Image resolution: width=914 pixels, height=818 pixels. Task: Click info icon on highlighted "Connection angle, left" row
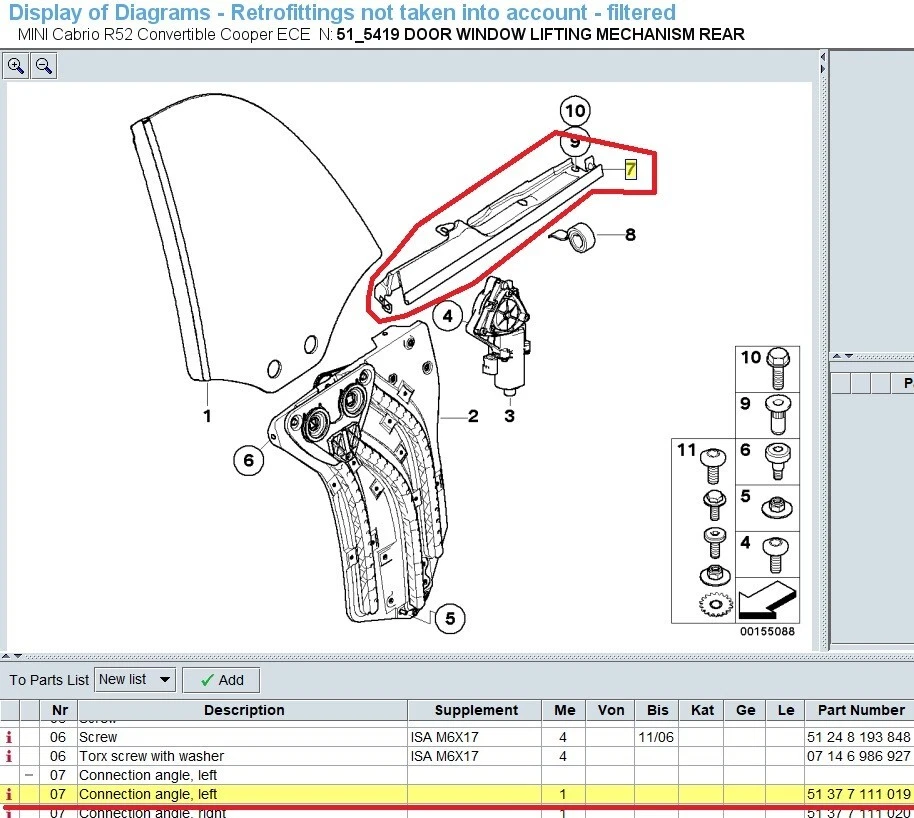(10, 794)
